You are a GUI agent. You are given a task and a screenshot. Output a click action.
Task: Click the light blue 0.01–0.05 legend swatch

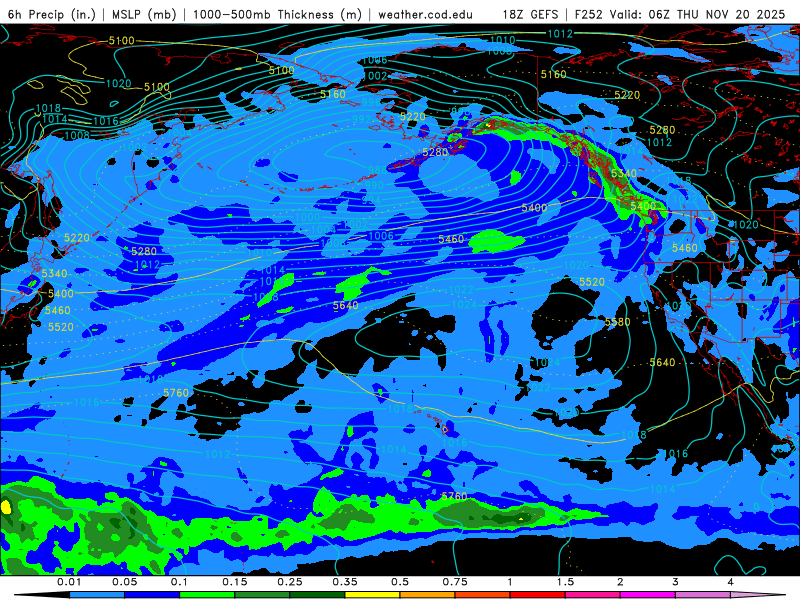tap(97, 595)
